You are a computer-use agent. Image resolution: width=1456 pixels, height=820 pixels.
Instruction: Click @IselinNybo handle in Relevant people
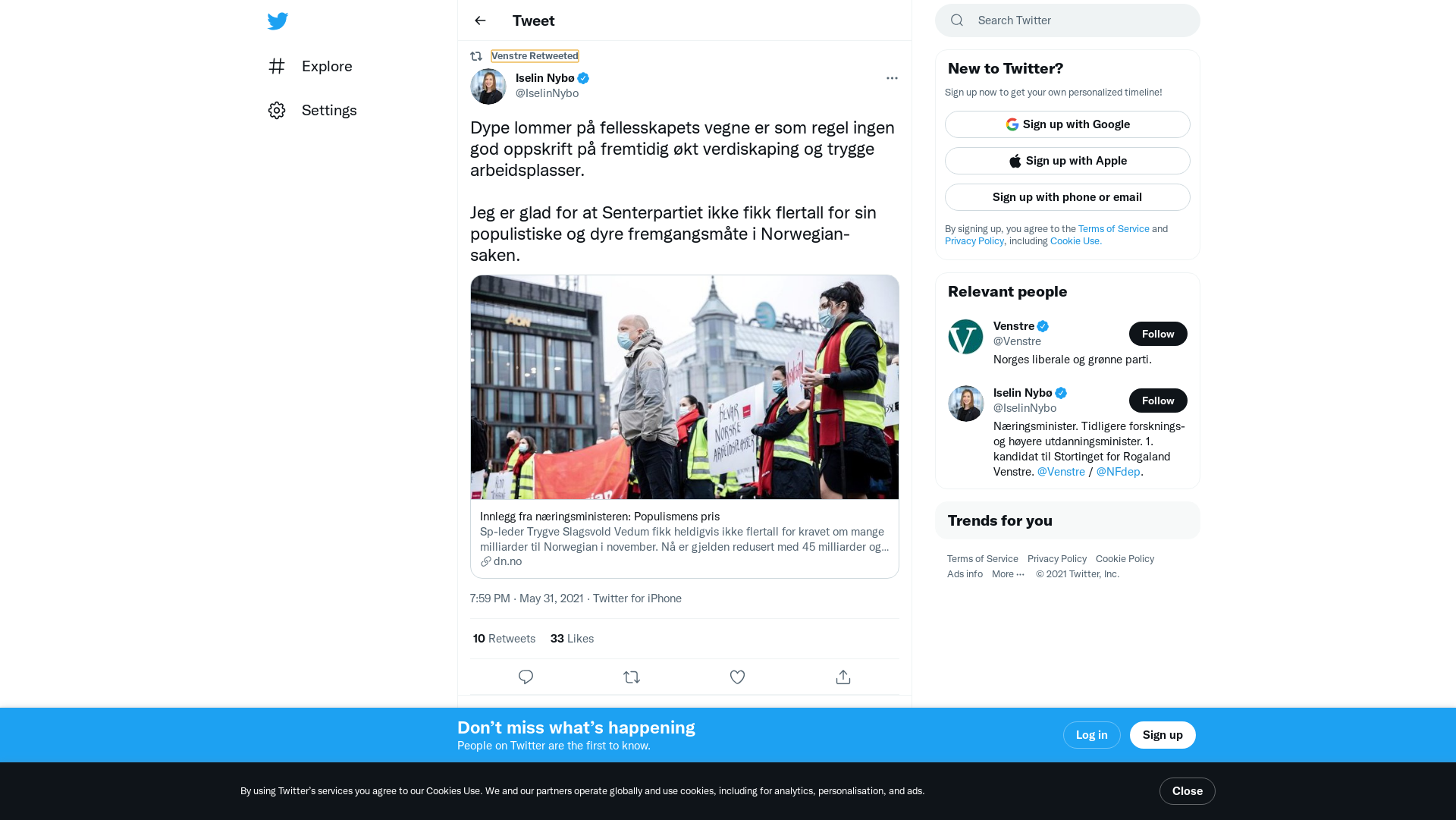click(1025, 408)
